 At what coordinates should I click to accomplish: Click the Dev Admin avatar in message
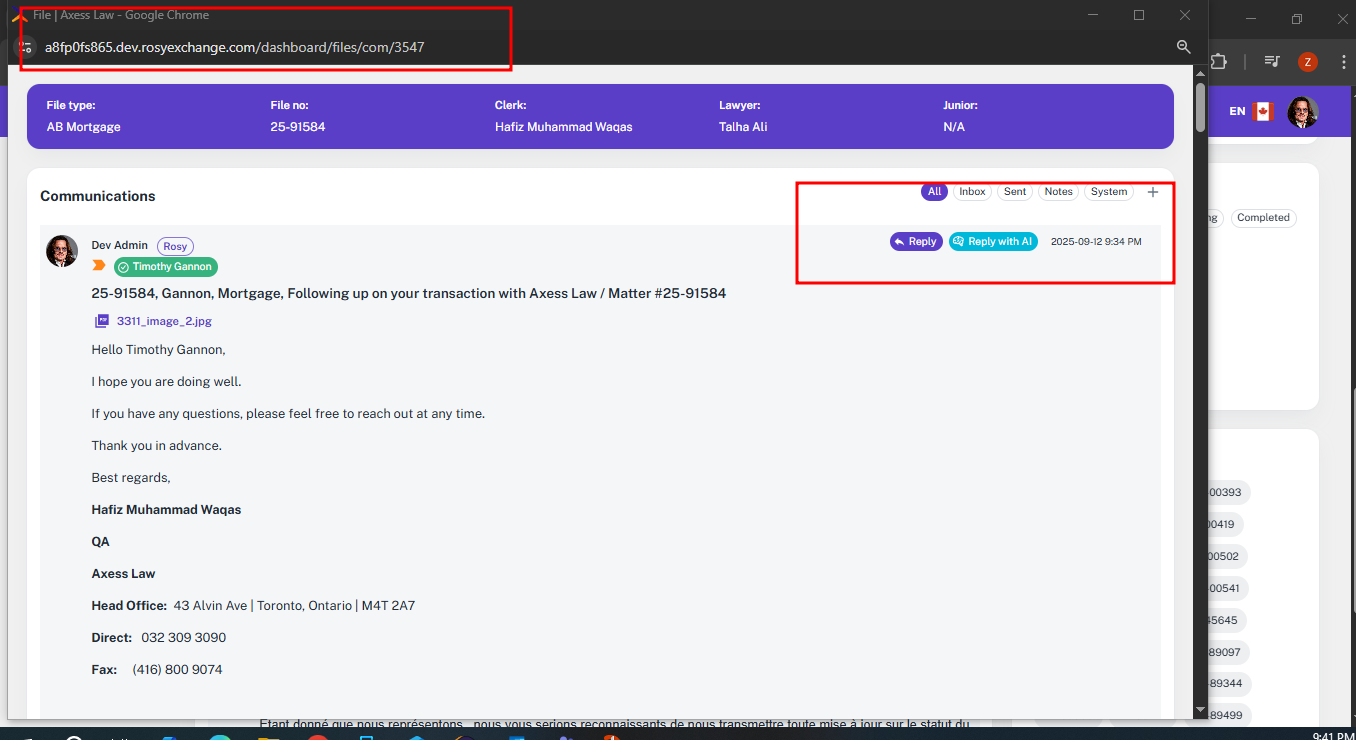pyautogui.click(x=62, y=251)
